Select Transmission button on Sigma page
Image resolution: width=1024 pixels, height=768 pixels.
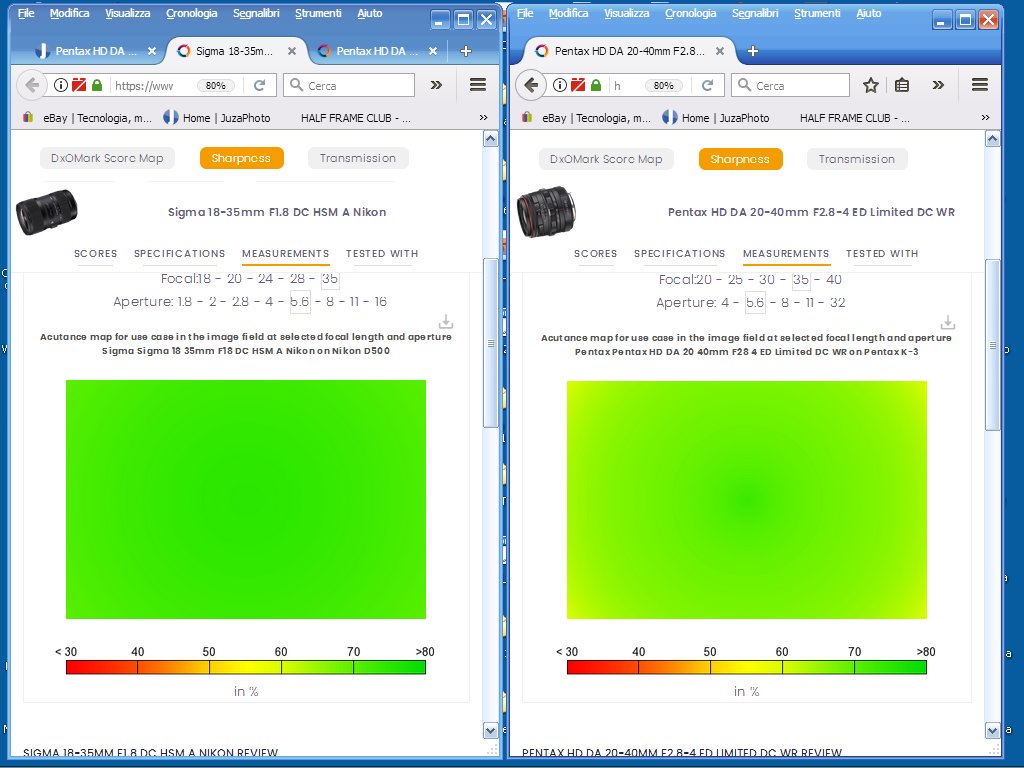tap(358, 158)
